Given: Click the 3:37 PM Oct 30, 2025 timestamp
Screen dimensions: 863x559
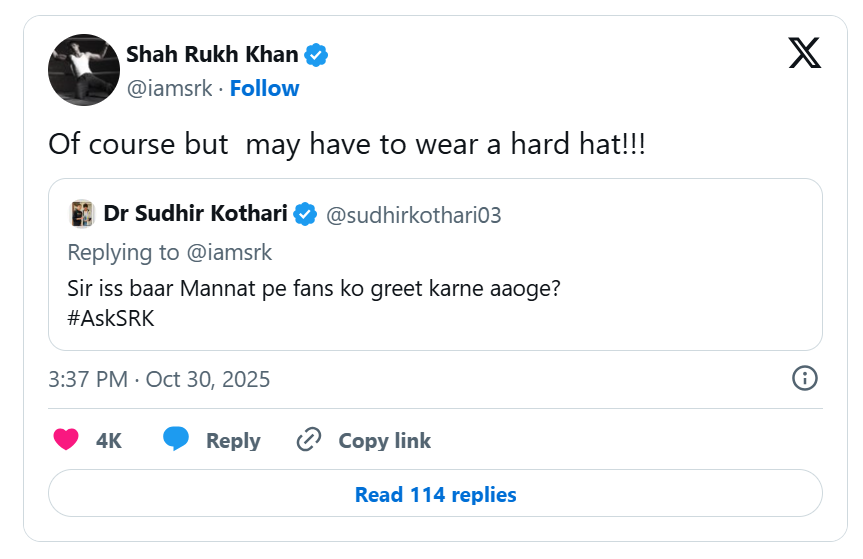Looking at the screenshot, I should [159, 379].
